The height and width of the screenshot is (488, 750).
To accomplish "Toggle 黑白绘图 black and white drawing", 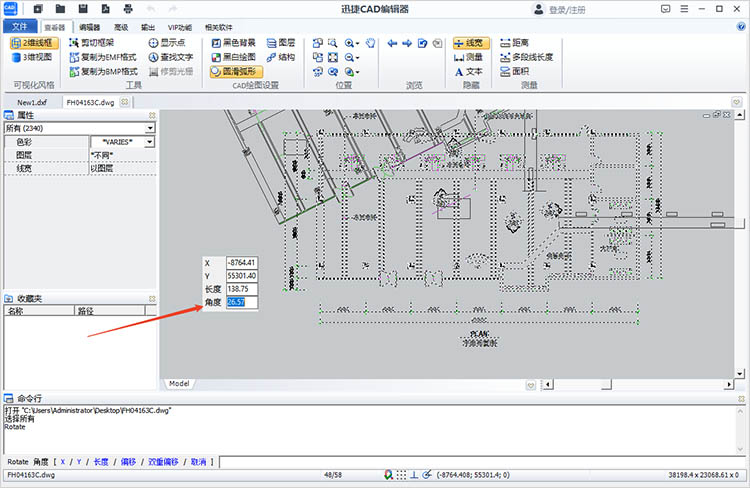I will coord(234,57).
